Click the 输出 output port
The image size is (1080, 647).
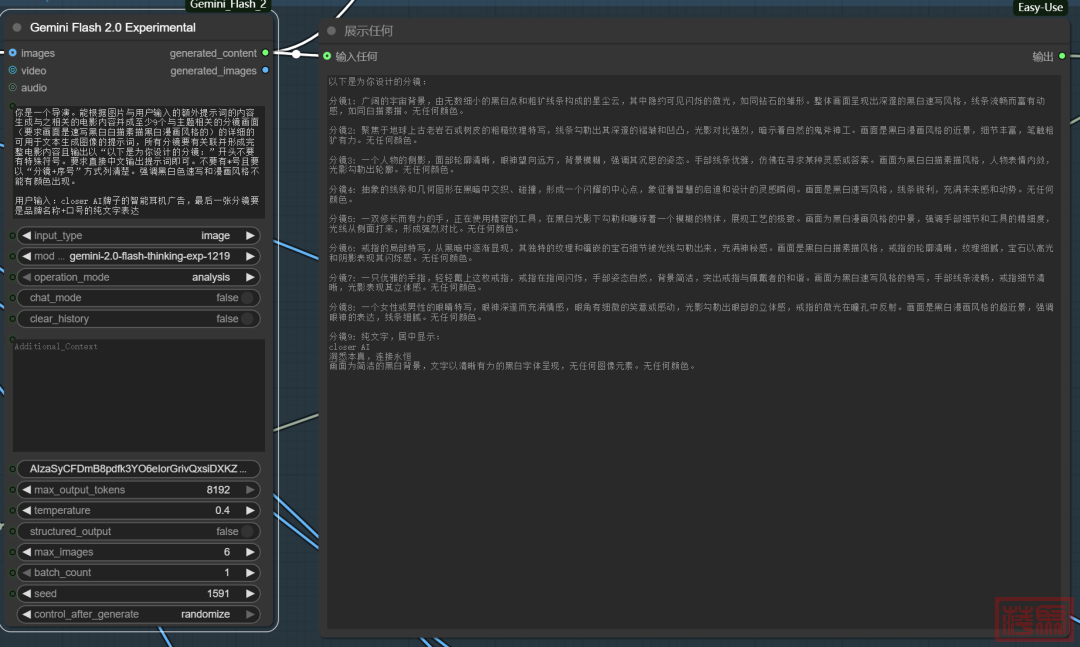click(x=1062, y=56)
